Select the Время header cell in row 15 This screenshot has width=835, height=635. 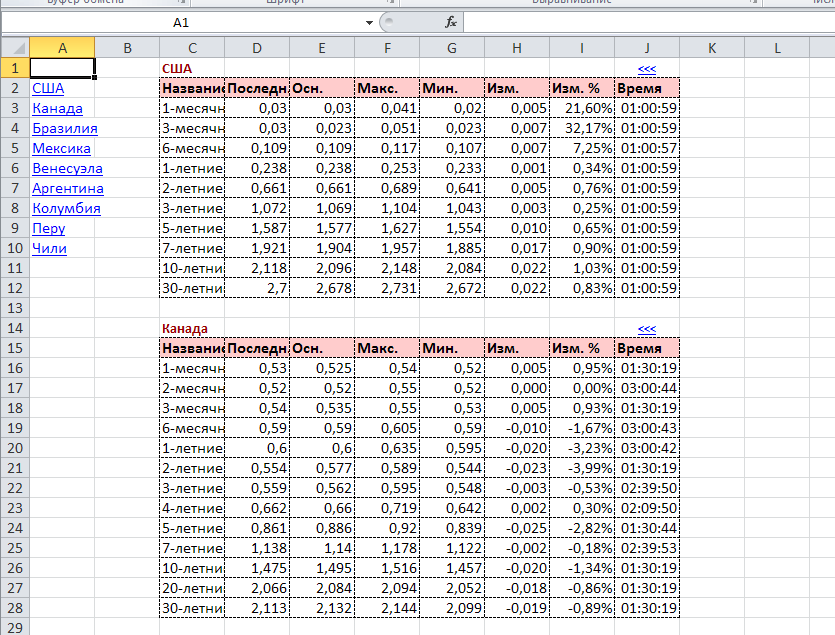[x=647, y=348]
